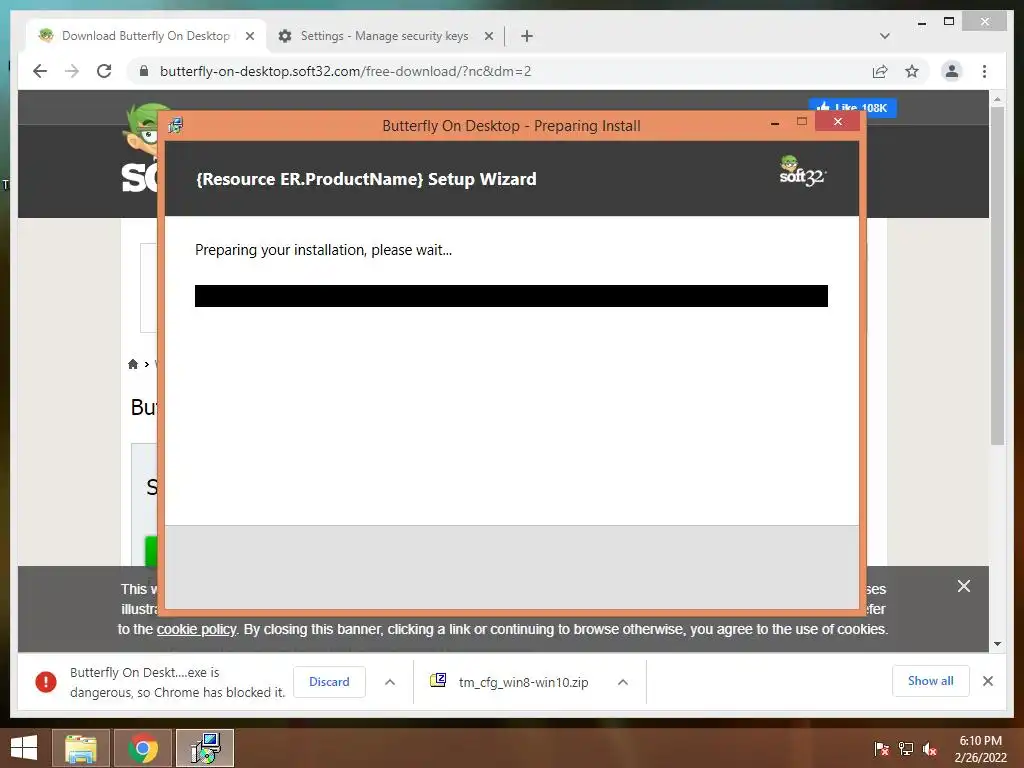1024x768 pixels.
Task: Click installer icon in taskbar
Action: [205, 748]
